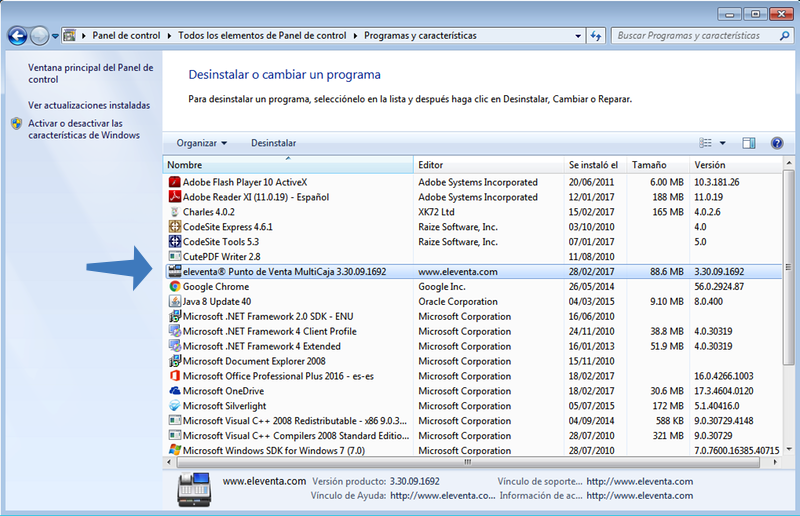800x516 pixels.
Task: Sort by the Versión column header
Action: point(735,165)
